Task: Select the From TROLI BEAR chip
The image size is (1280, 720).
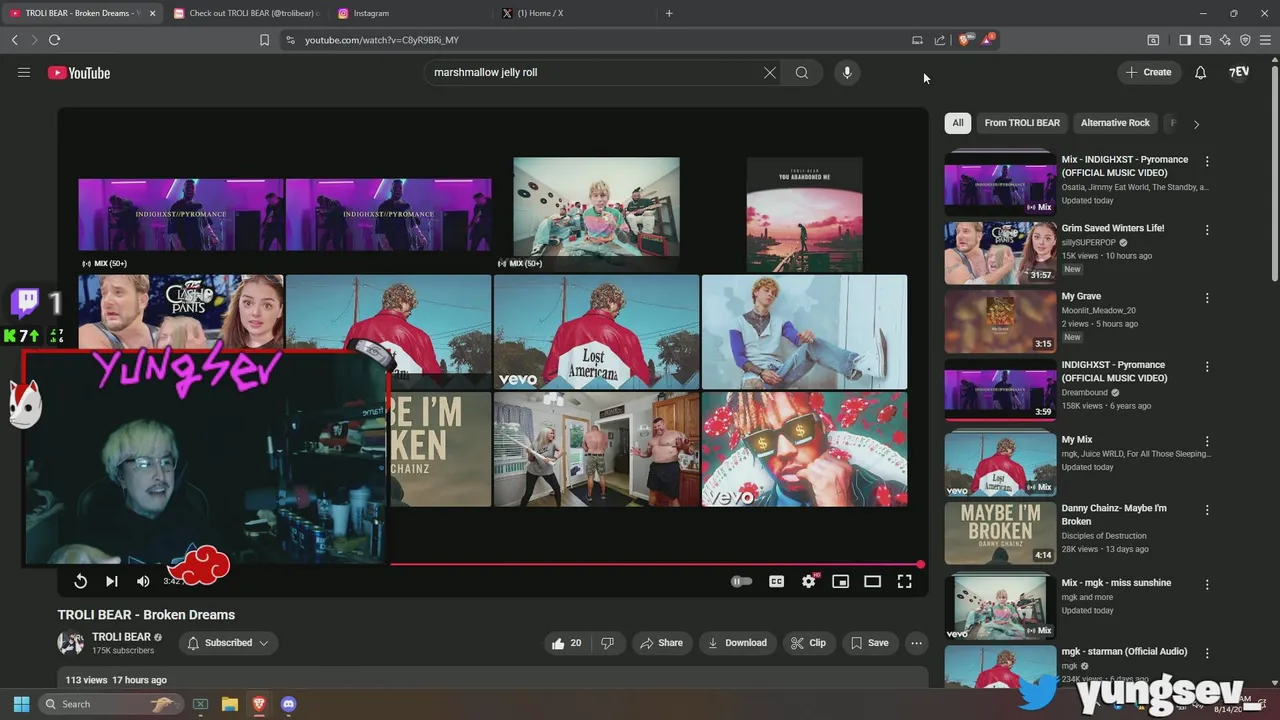Action: 1022,123
